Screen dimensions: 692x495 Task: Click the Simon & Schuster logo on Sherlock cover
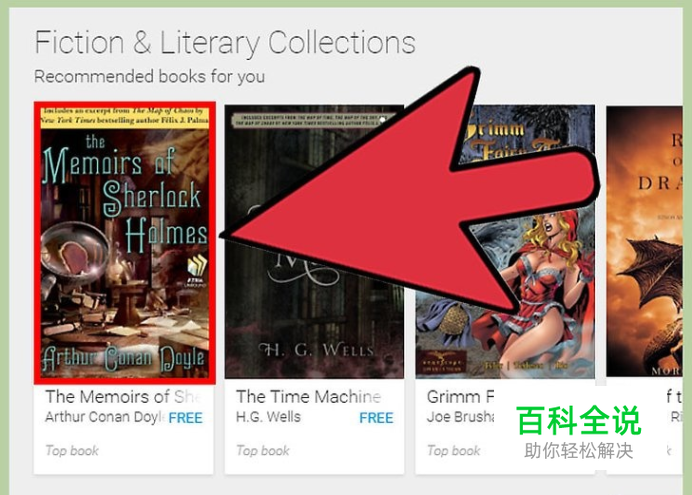[x=197, y=270]
